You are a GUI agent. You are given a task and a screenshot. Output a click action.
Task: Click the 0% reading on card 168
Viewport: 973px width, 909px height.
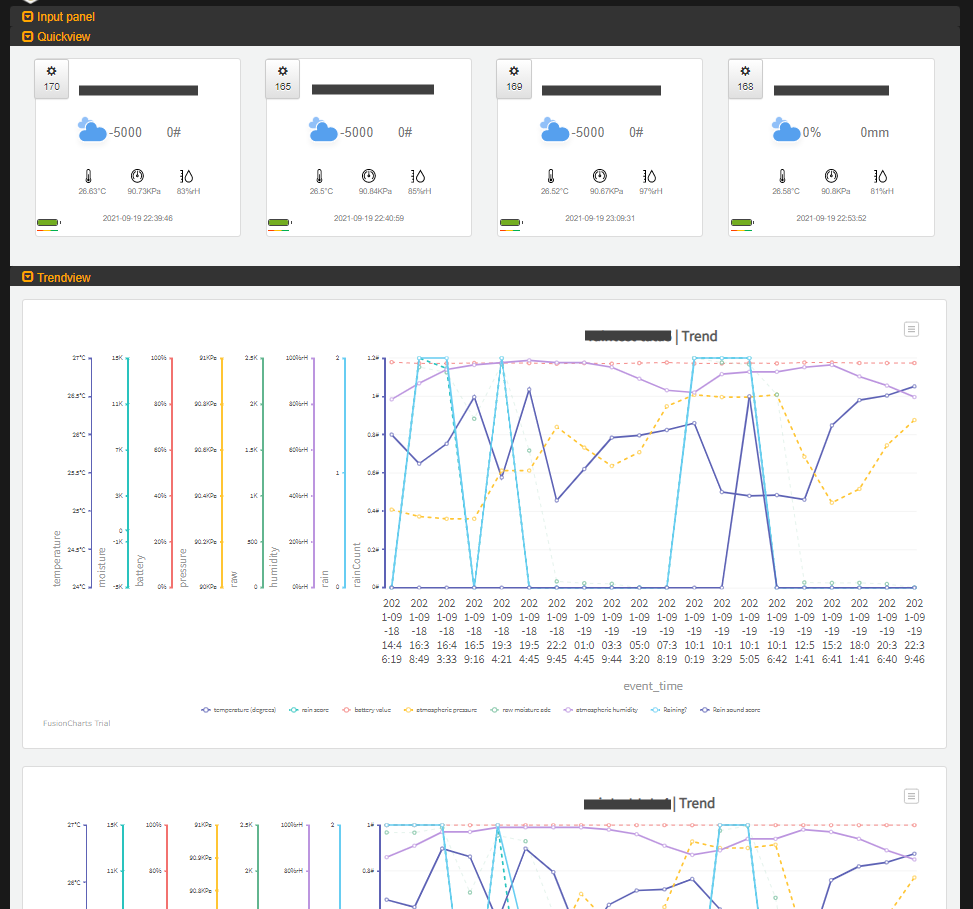coord(812,132)
